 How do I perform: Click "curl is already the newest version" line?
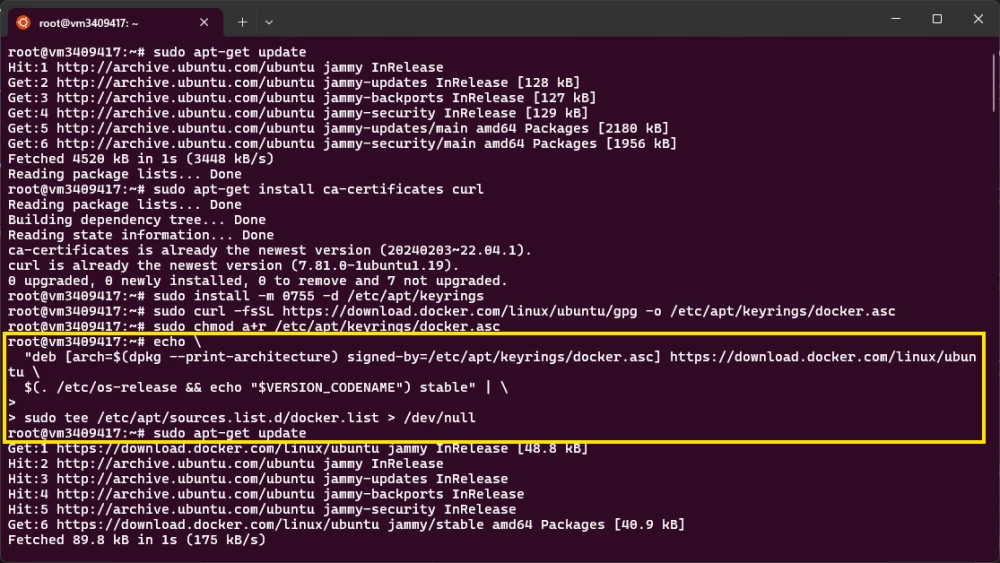(x=233, y=266)
